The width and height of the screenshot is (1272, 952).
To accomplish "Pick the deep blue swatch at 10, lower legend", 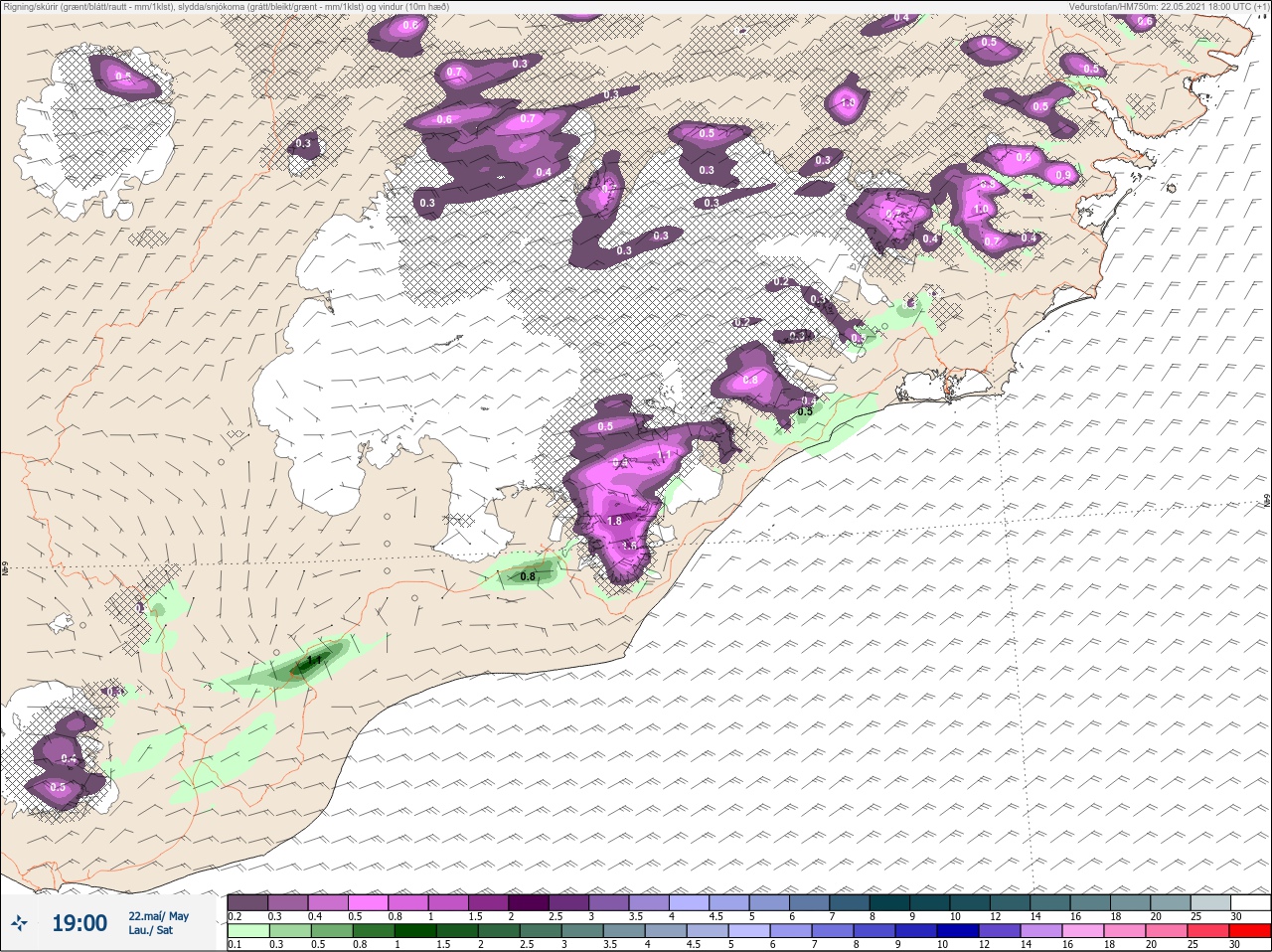I will (x=958, y=931).
